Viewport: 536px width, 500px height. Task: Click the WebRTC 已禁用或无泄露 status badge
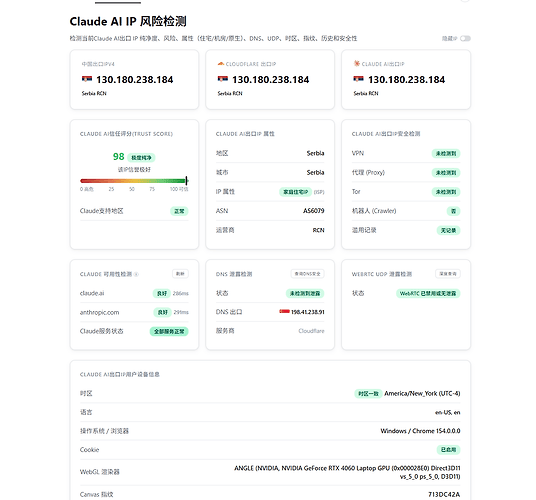428,293
